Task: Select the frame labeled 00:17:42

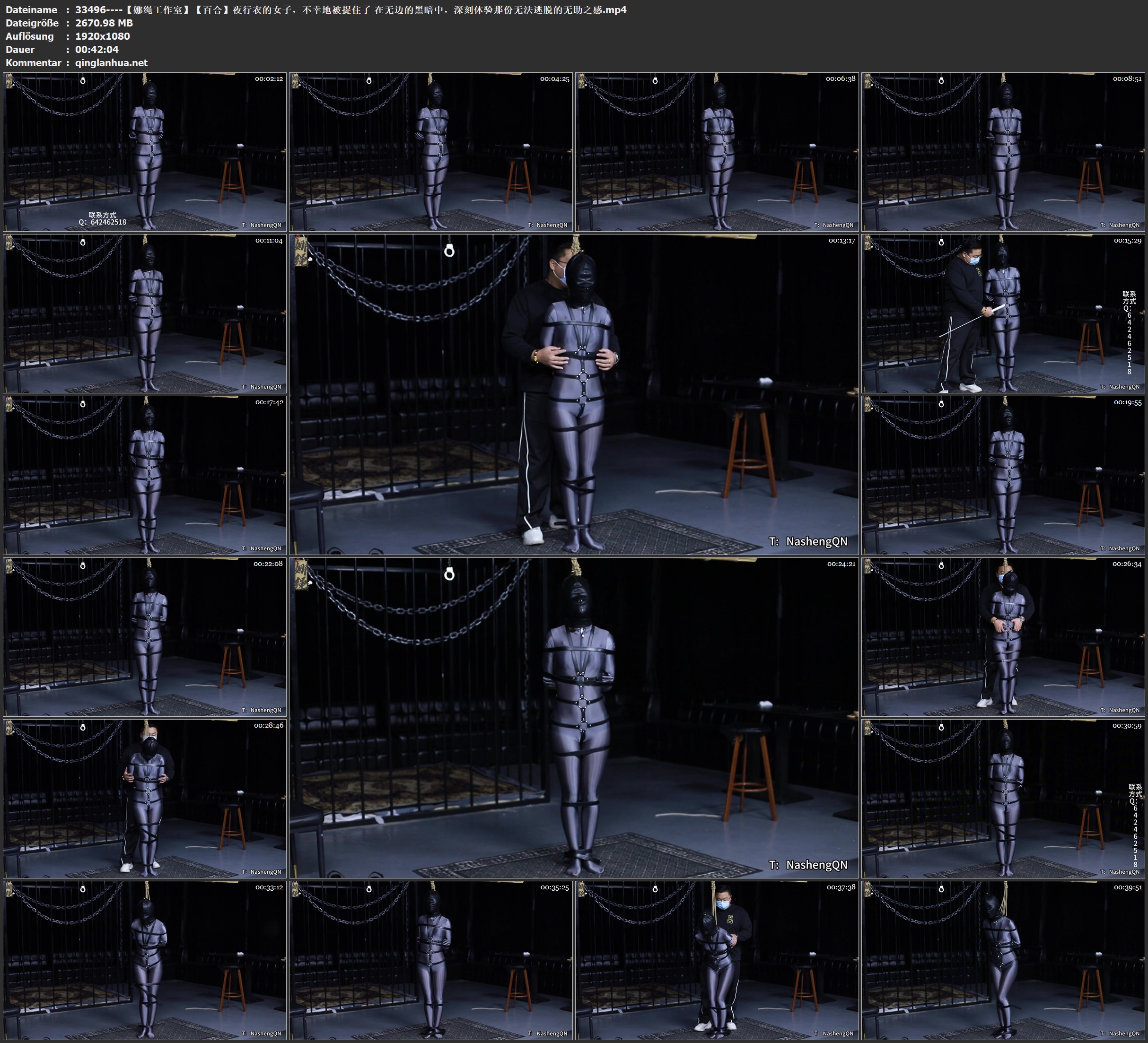Action: pos(145,475)
